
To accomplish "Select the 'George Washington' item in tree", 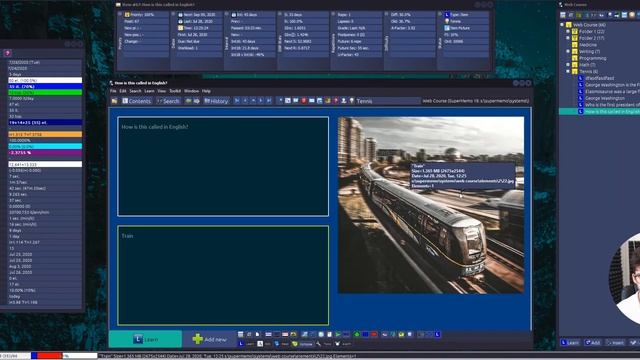I will click(x=604, y=98).
